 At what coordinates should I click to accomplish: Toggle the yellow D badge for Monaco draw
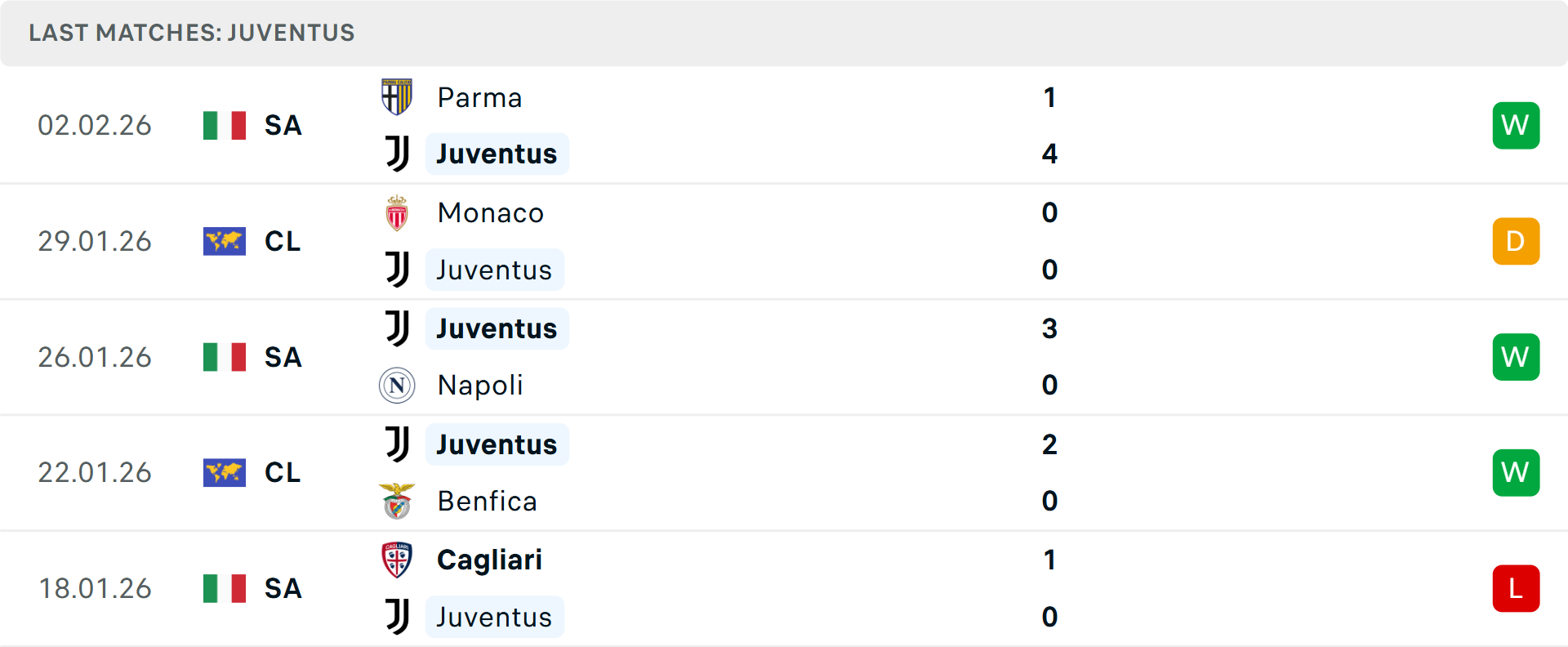point(1516,241)
